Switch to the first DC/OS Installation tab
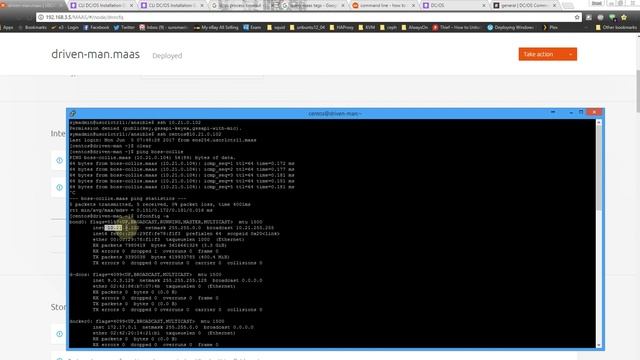 (102, 5)
